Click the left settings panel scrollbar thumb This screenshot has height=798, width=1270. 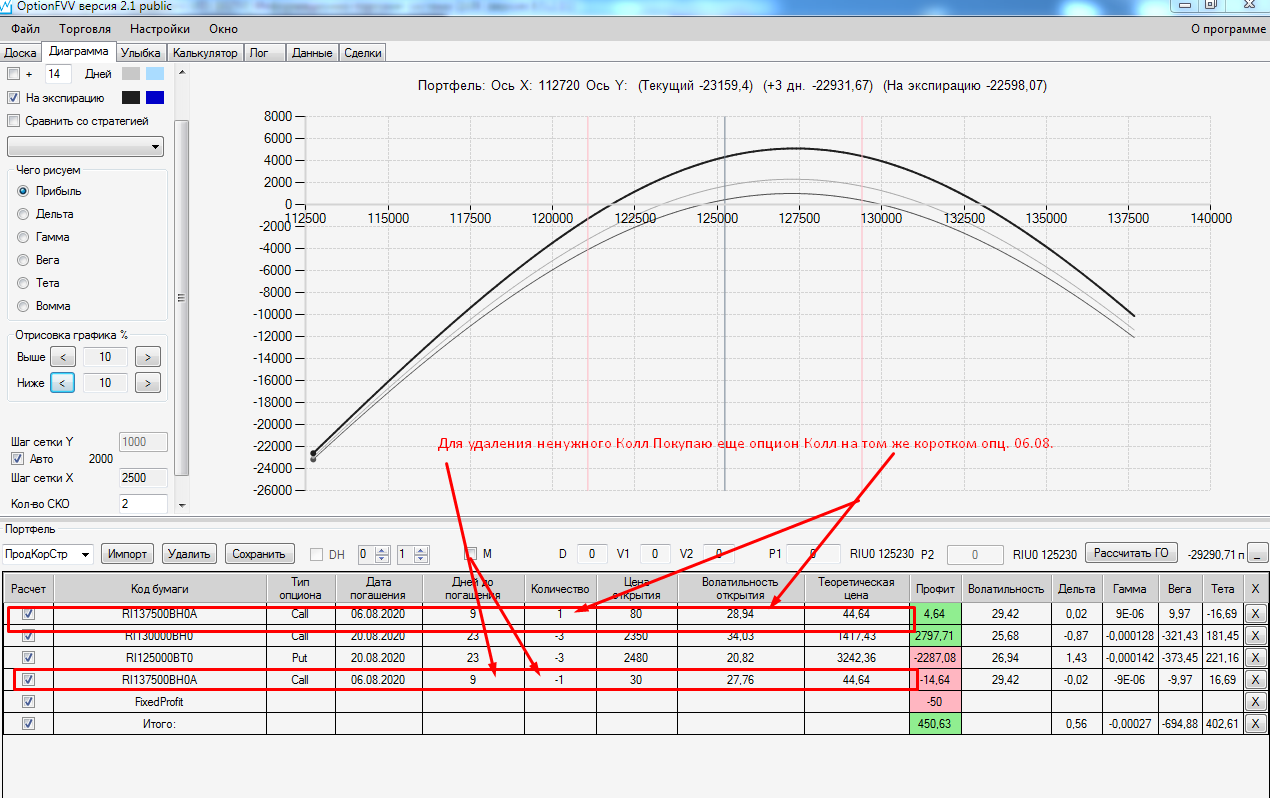(x=181, y=297)
